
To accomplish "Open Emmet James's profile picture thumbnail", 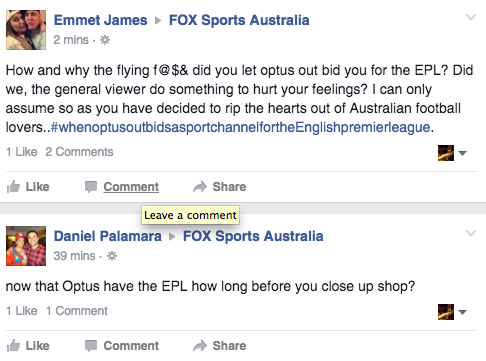I will [26, 30].
